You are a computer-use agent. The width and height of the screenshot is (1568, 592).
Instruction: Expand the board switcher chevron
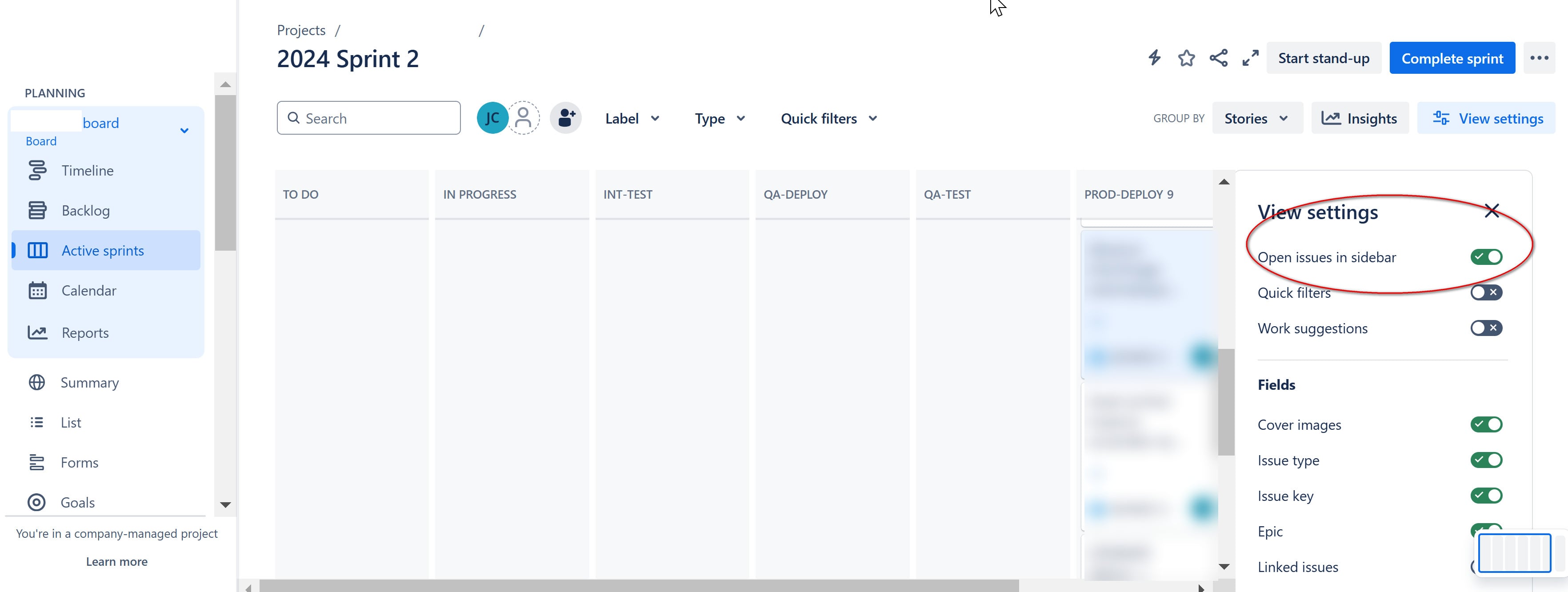pos(184,130)
